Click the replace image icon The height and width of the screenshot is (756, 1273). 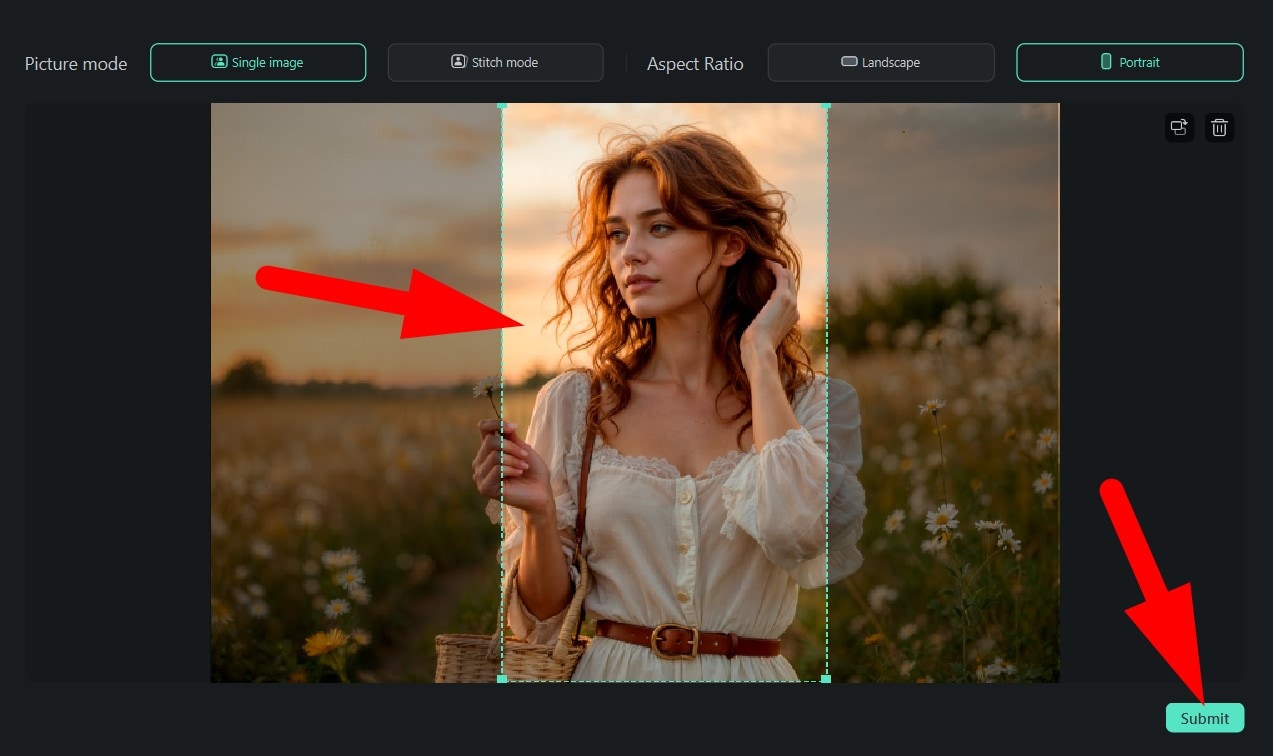point(1179,127)
